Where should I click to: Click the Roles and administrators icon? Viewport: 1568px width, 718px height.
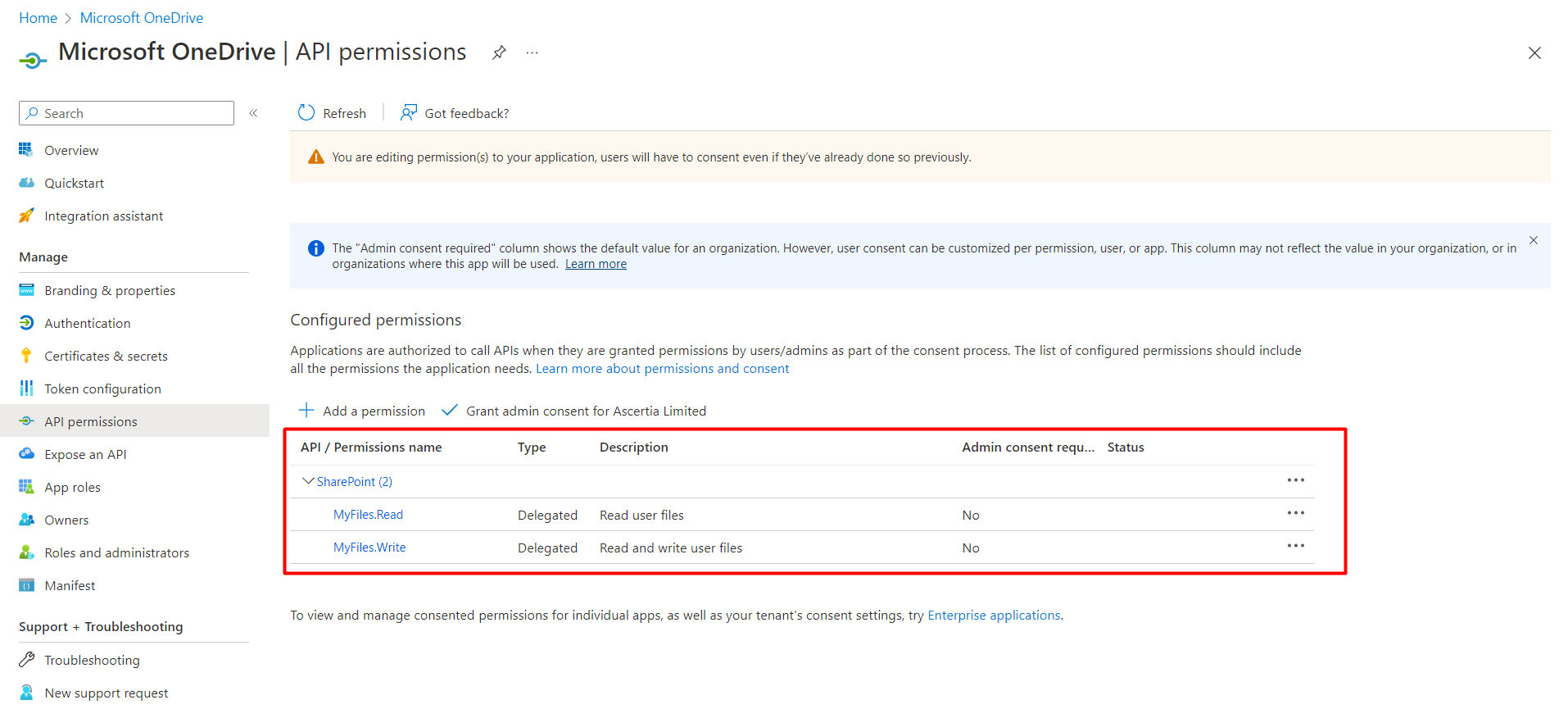tap(26, 552)
